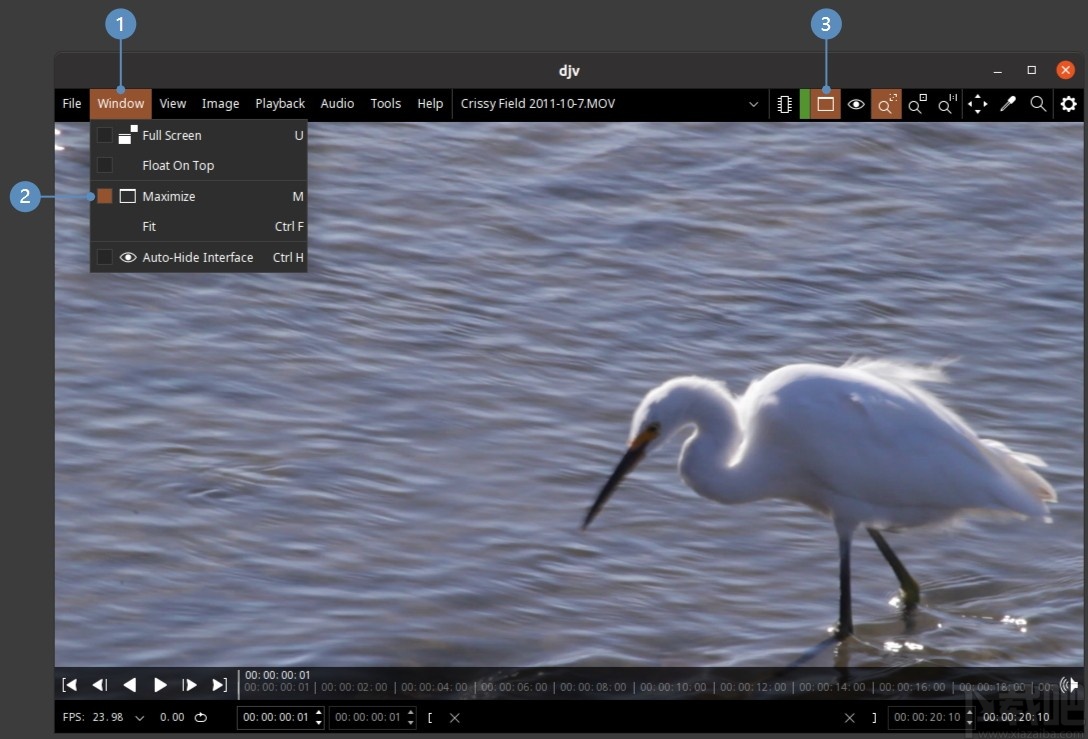Image resolution: width=1088 pixels, height=739 pixels.
Task: Increment the current frame timecode stepper
Action: 318,713
